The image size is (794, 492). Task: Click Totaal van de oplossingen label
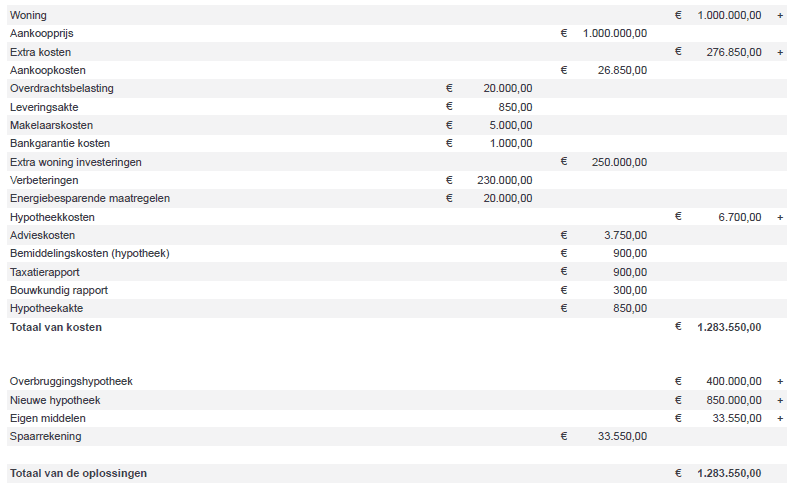click(78, 473)
